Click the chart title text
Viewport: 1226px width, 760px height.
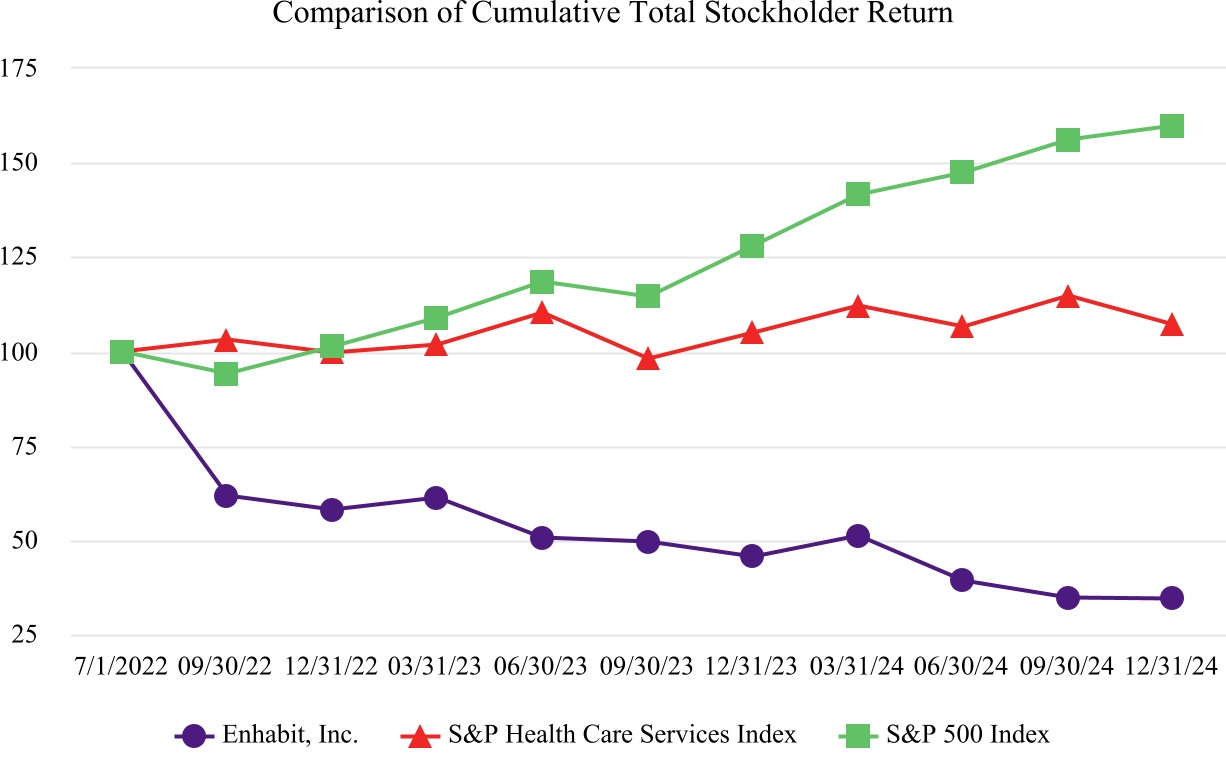613,14
